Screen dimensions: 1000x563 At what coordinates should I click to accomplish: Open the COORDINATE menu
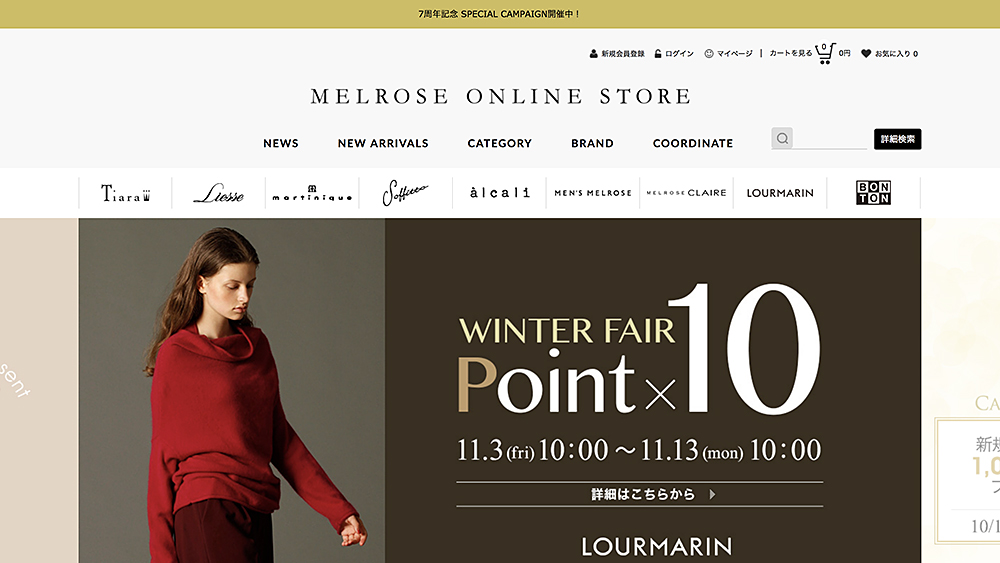(x=693, y=143)
